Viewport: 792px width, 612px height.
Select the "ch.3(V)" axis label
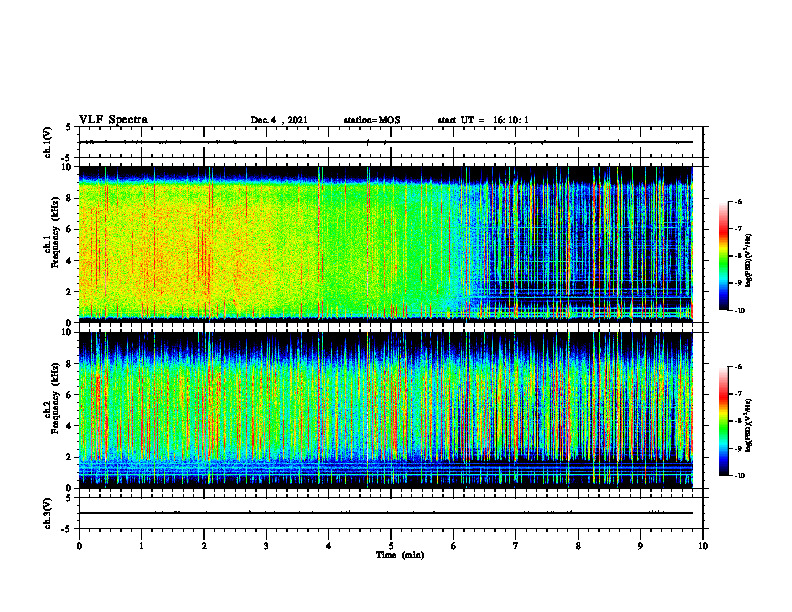(48, 513)
